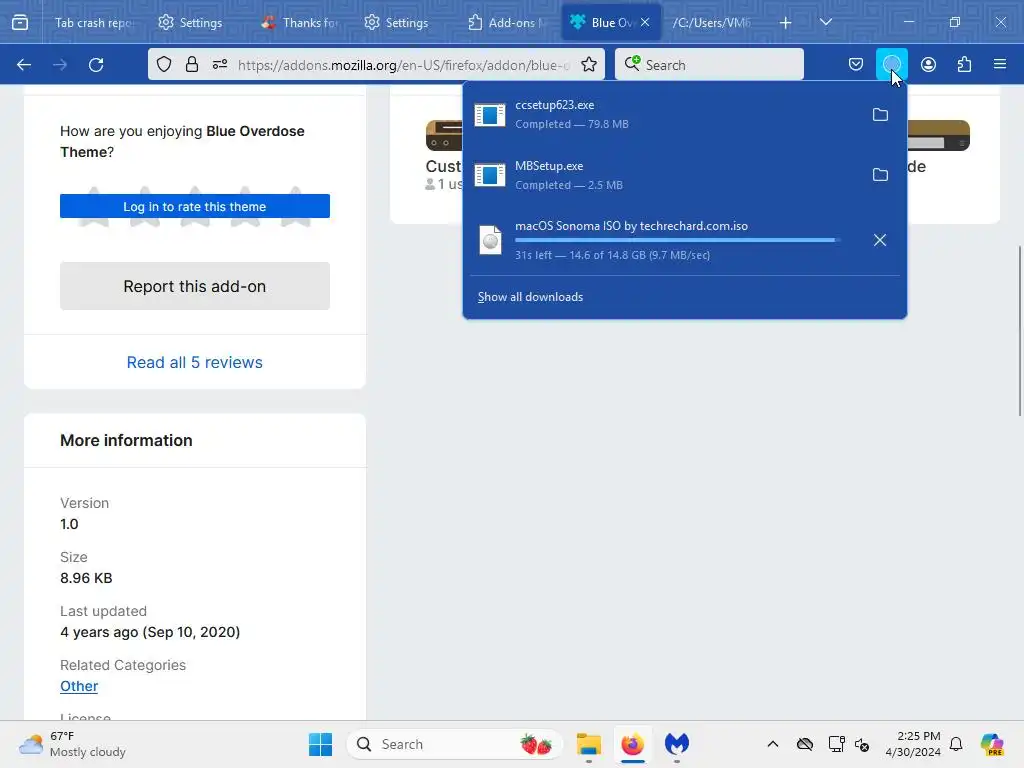Switch to second Settings tab
Screen dimensions: 1024x768
tap(397, 23)
